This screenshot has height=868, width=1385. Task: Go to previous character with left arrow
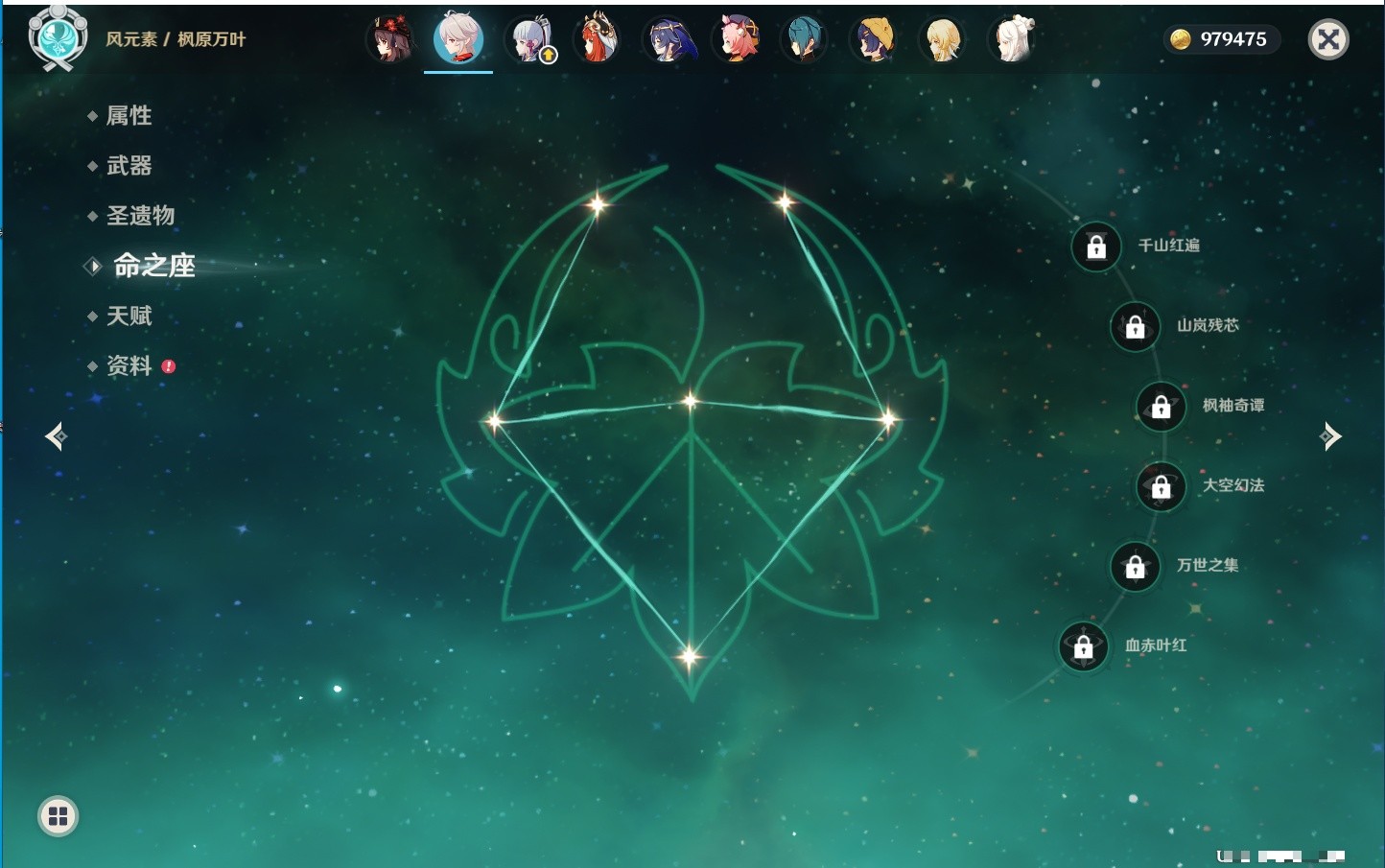click(x=56, y=436)
